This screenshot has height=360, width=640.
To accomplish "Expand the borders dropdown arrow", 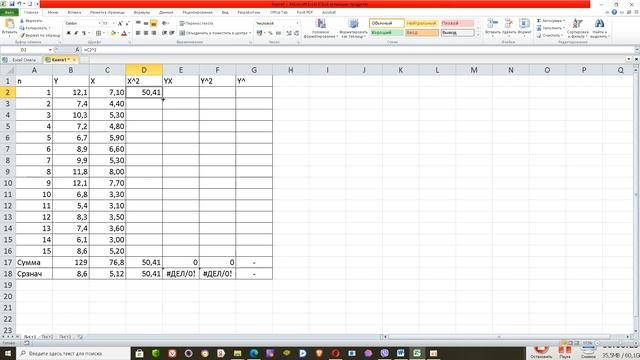I will click(104, 33).
